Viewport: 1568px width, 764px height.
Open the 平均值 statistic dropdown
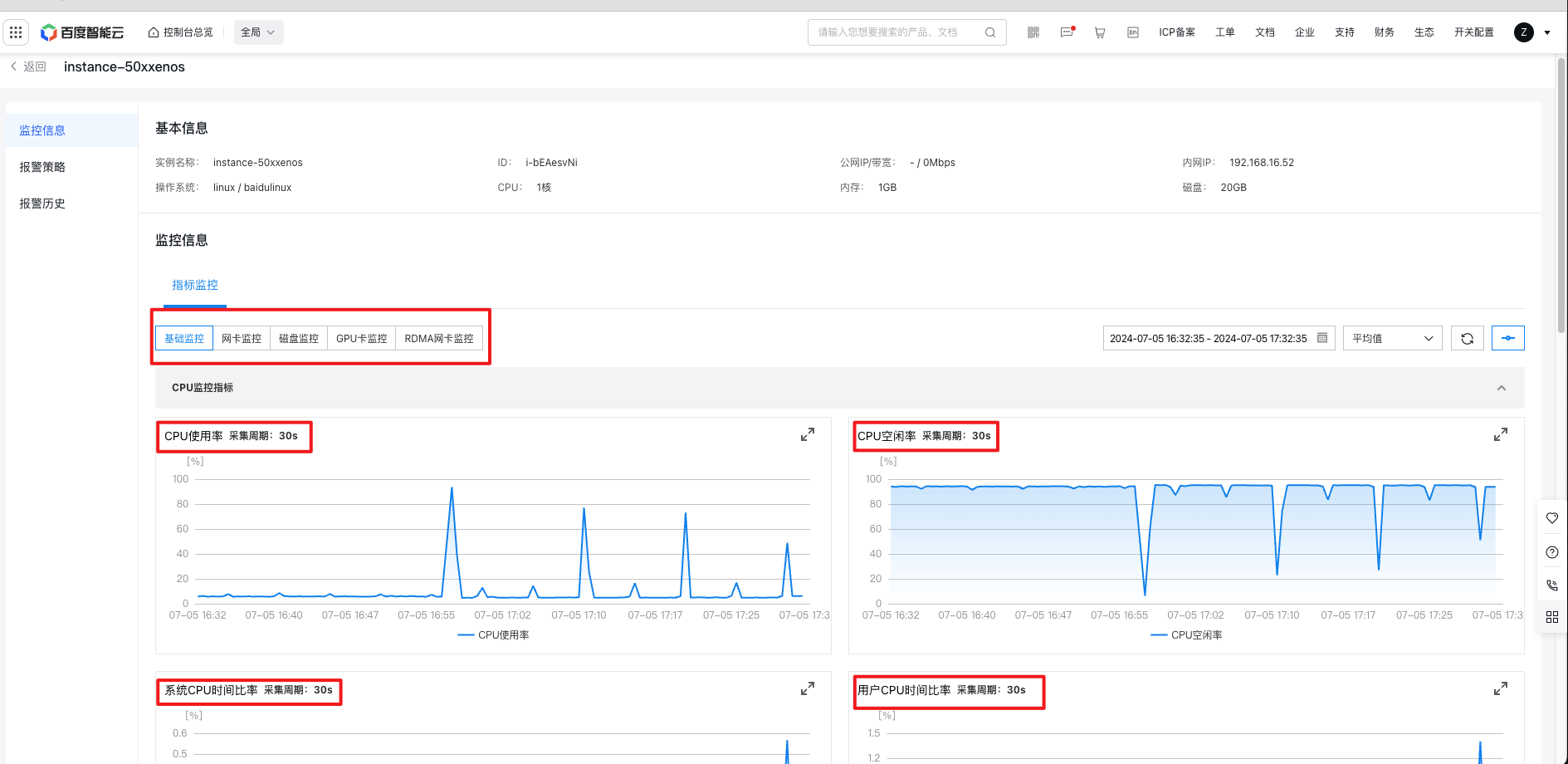(x=1393, y=338)
